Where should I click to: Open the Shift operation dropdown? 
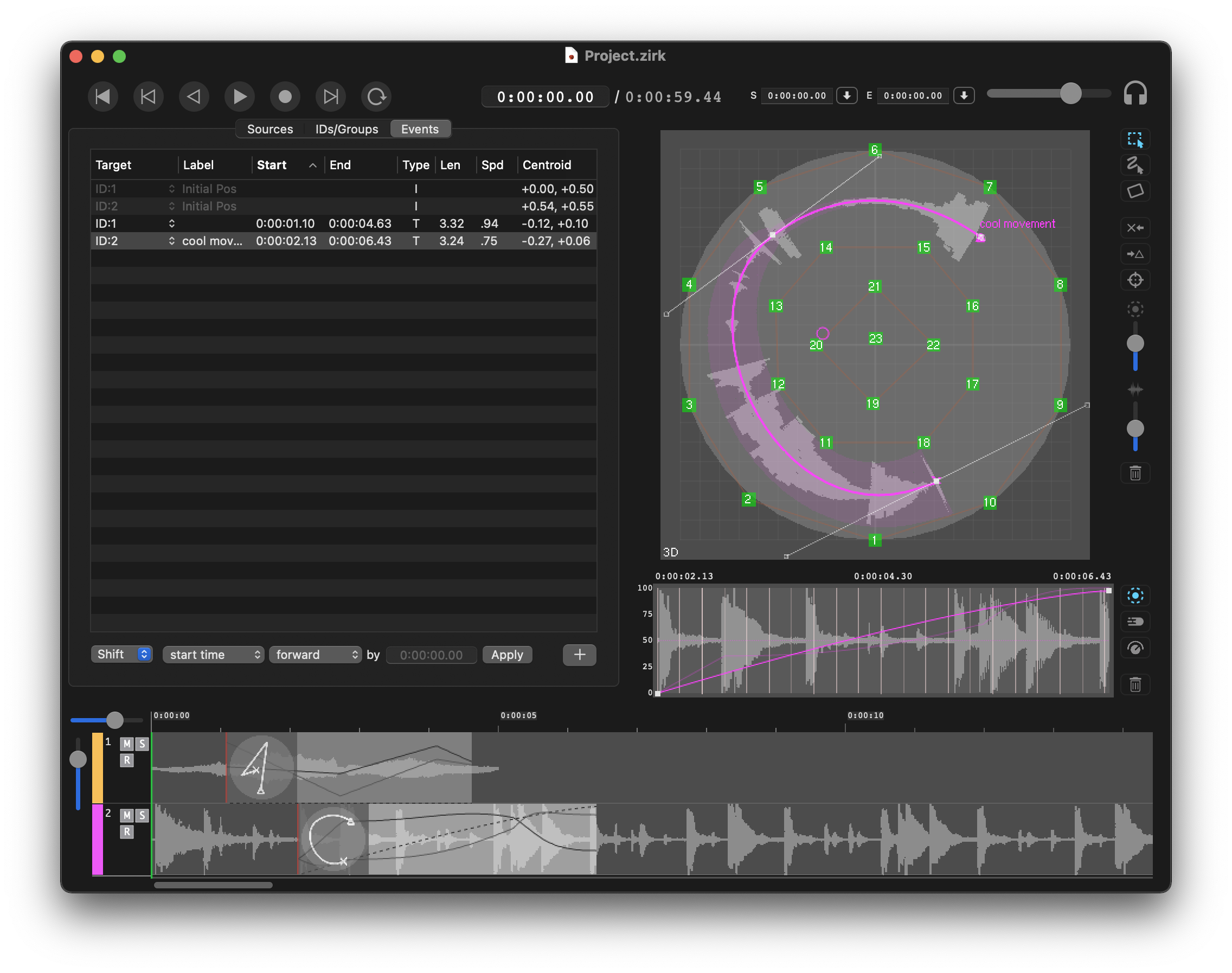coord(122,655)
